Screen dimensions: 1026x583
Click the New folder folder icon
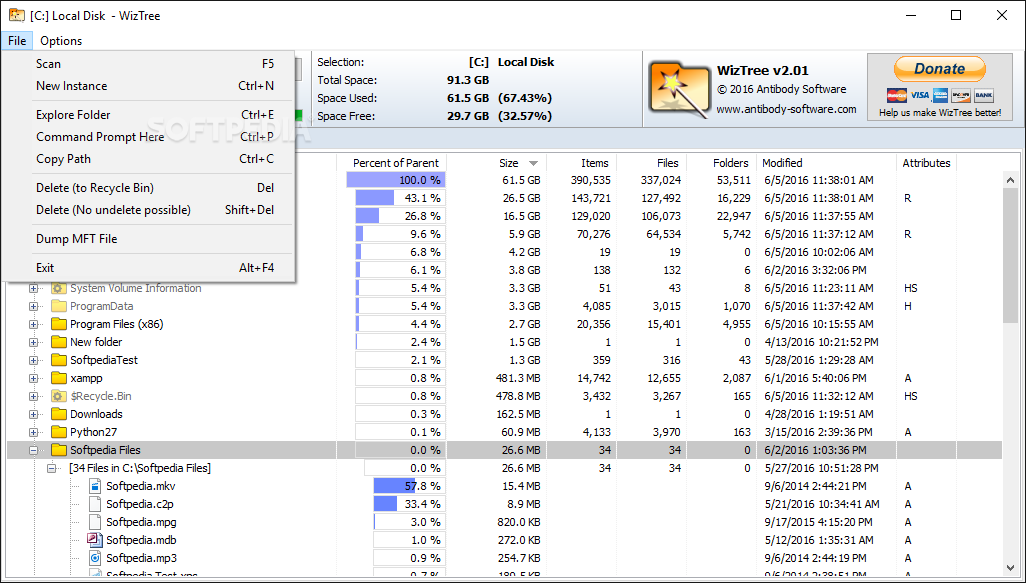59,342
